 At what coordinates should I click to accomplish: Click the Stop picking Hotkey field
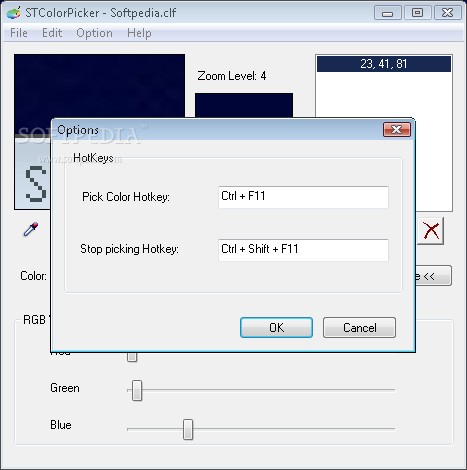(x=303, y=250)
